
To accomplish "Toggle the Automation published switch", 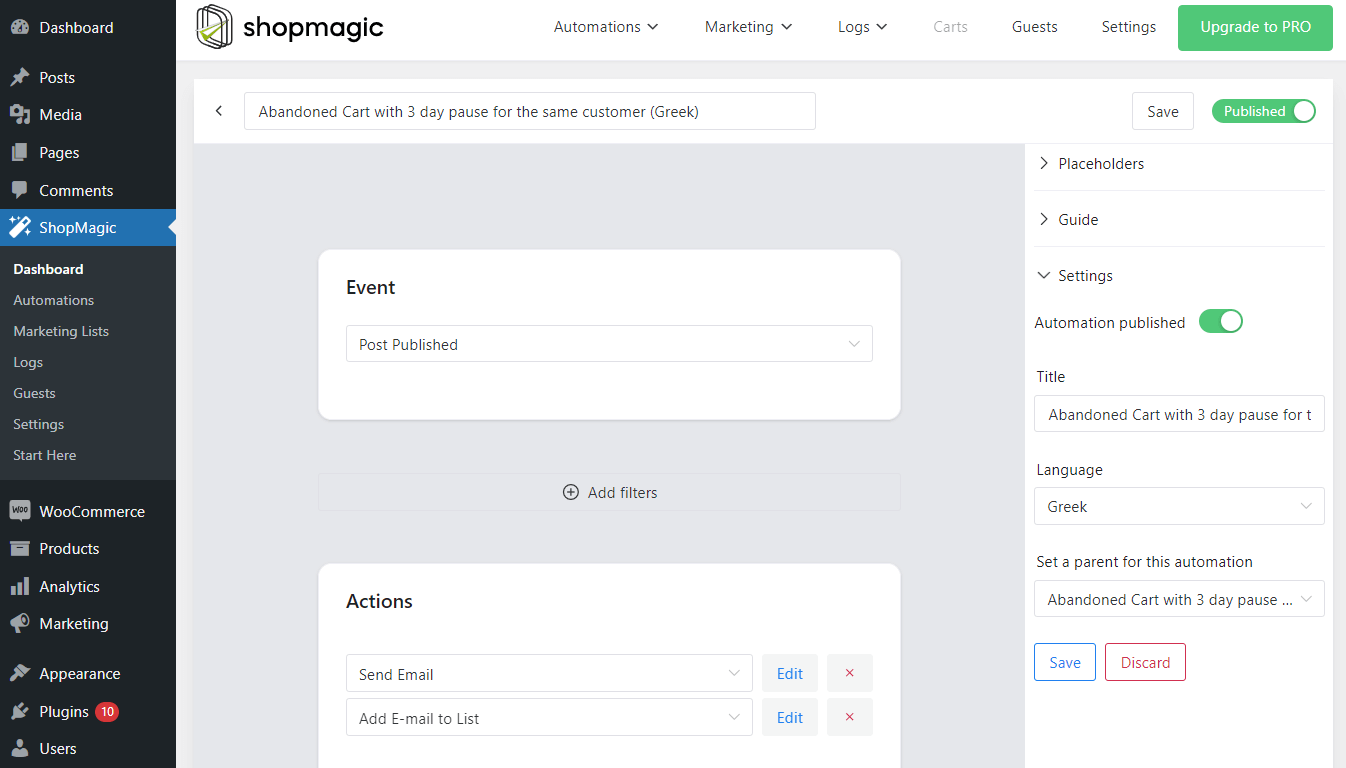I will point(1220,321).
